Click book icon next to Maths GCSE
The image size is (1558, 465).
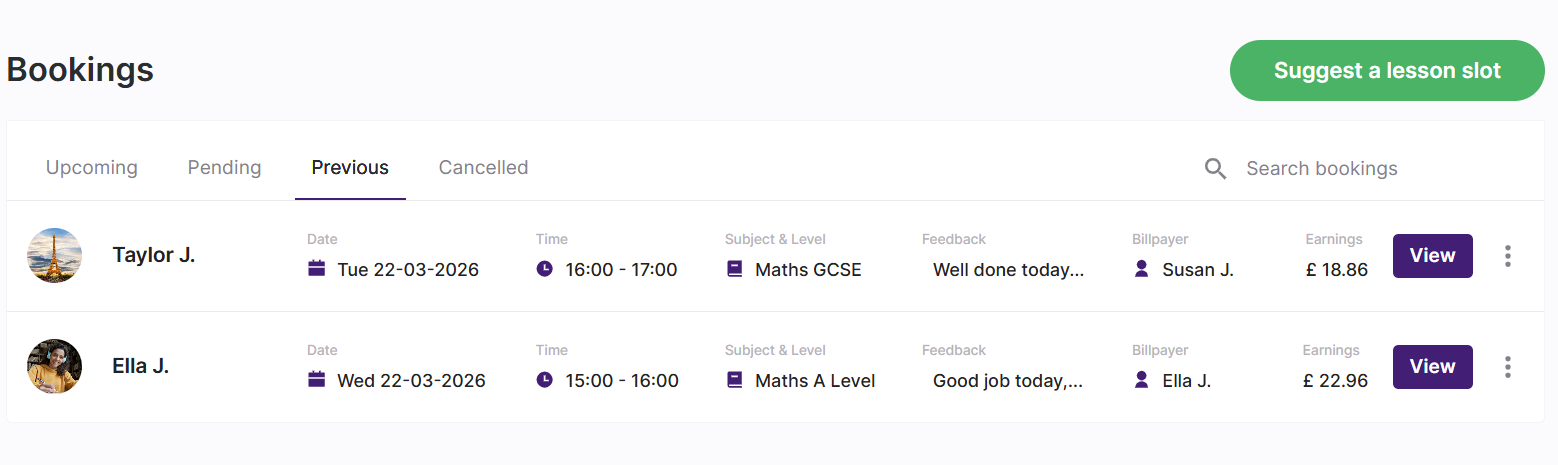pos(735,269)
